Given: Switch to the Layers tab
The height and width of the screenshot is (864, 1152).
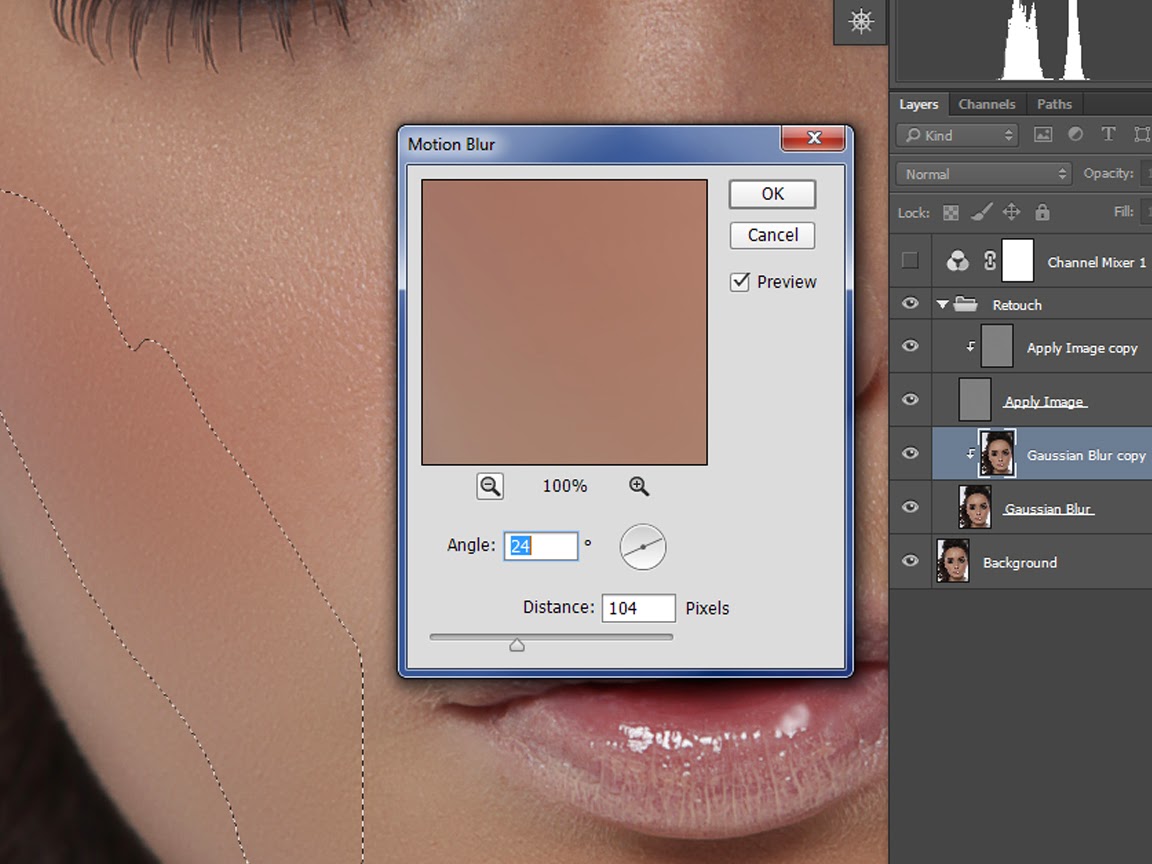Looking at the screenshot, I should [x=918, y=104].
